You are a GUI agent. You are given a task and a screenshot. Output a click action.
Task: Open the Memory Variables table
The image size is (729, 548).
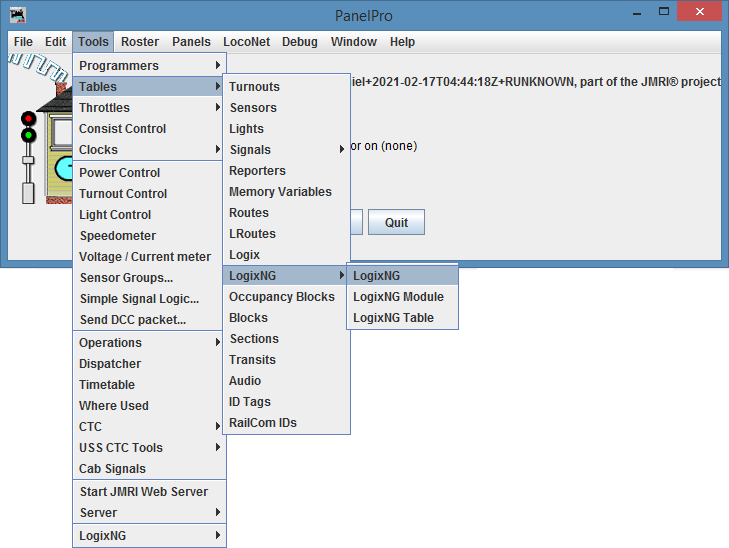(286, 191)
